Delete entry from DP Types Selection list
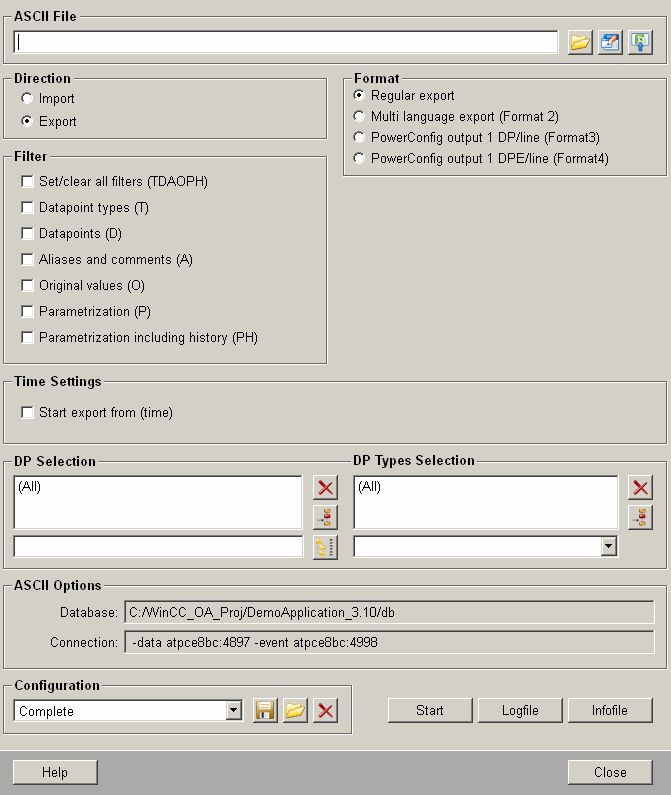671x795 pixels. tap(640, 488)
